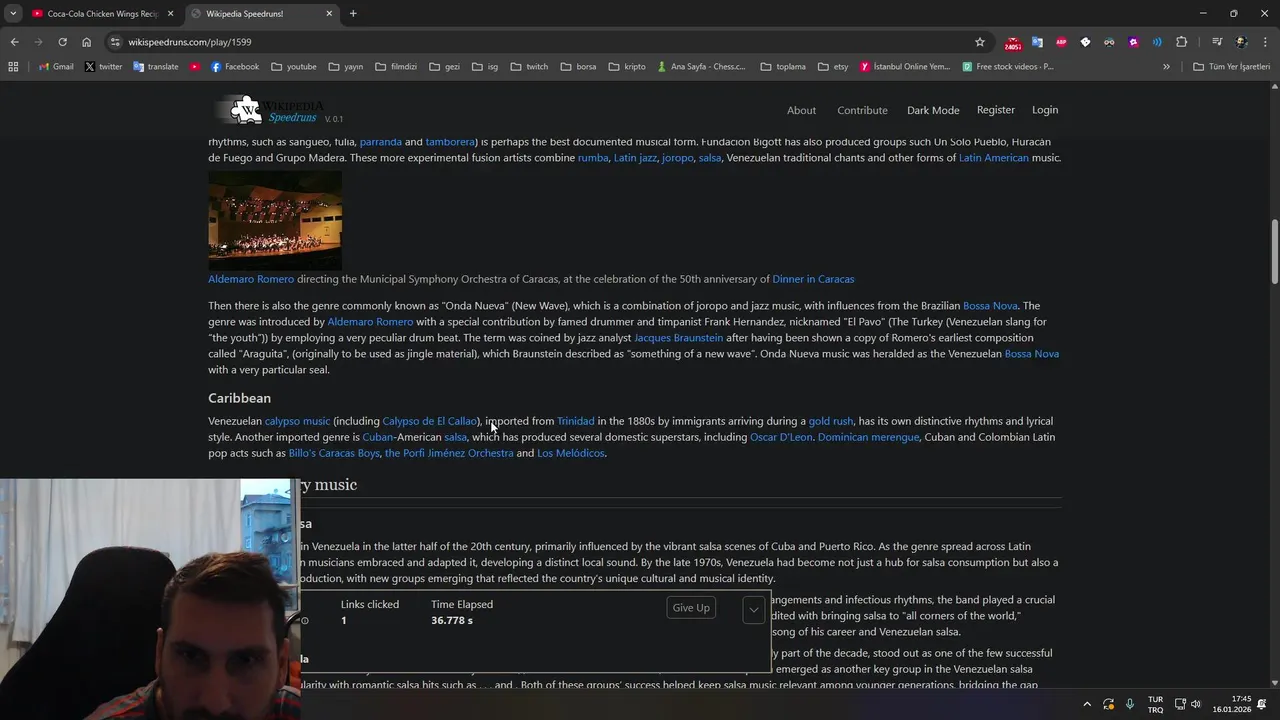This screenshot has width=1280, height=720.
Task: Open the Contribute nav item
Action: point(862,110)
